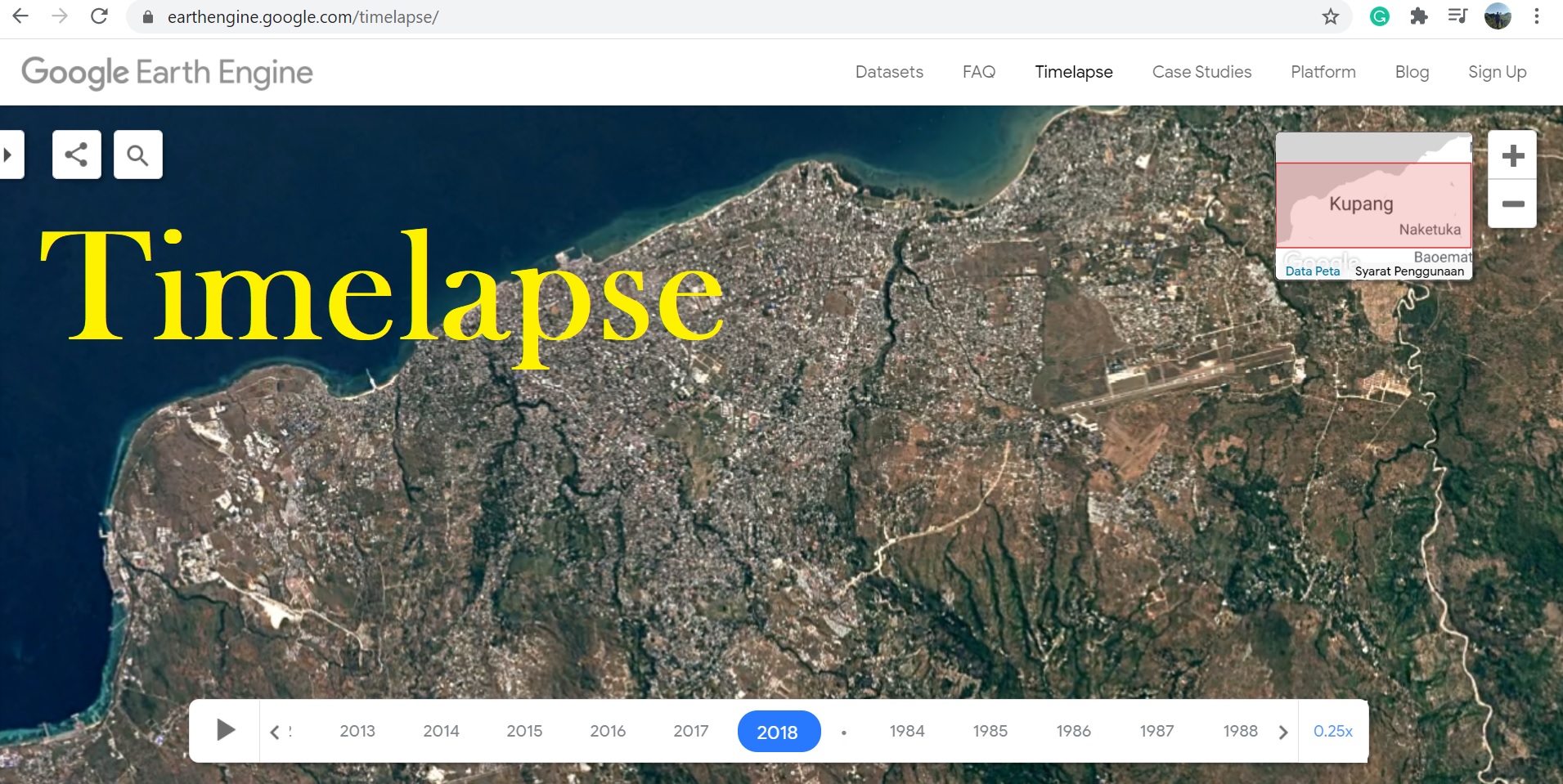Start the timelapse animation playback

coord(226,730)
